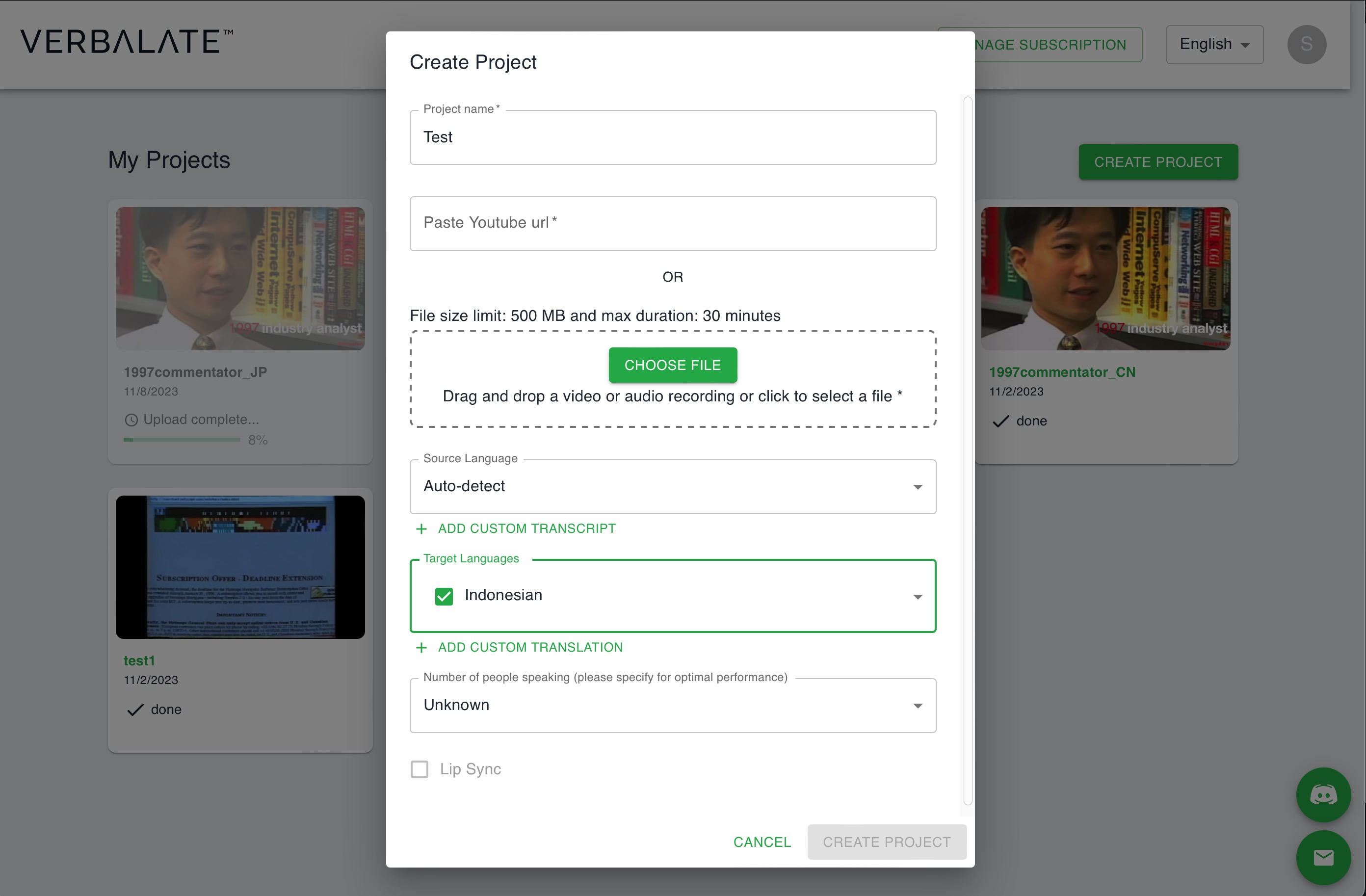Viewport: 1366px width, 896px height.
Task: Click the Paste Youtube url field
Action: click(x=672, y=223)
